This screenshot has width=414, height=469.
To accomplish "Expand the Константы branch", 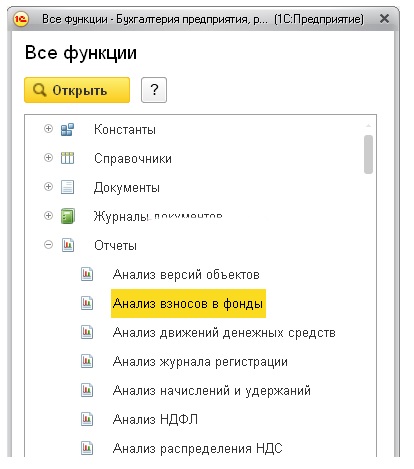I will 48,128.
